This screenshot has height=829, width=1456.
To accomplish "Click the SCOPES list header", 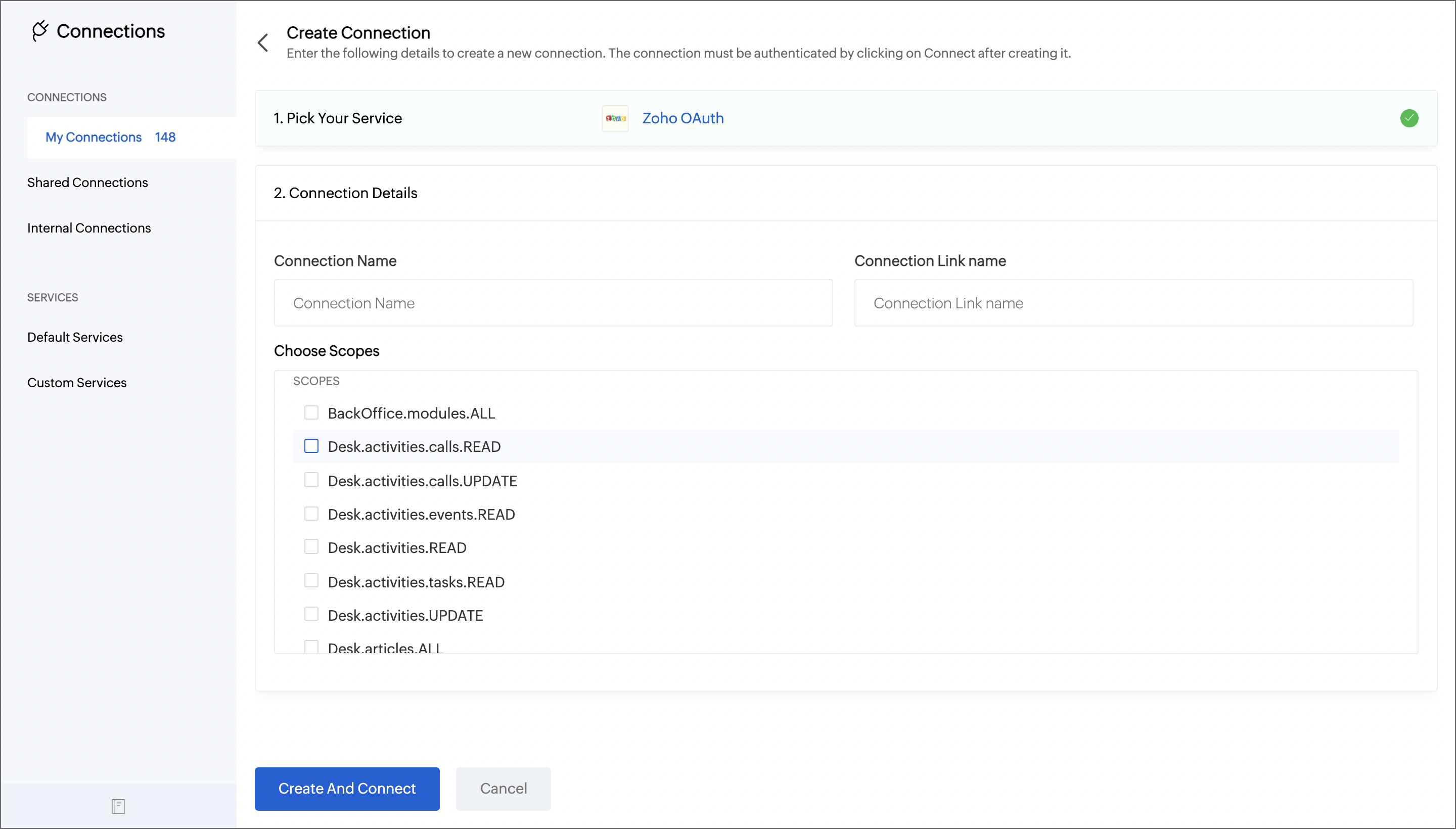I will (316, 381).
